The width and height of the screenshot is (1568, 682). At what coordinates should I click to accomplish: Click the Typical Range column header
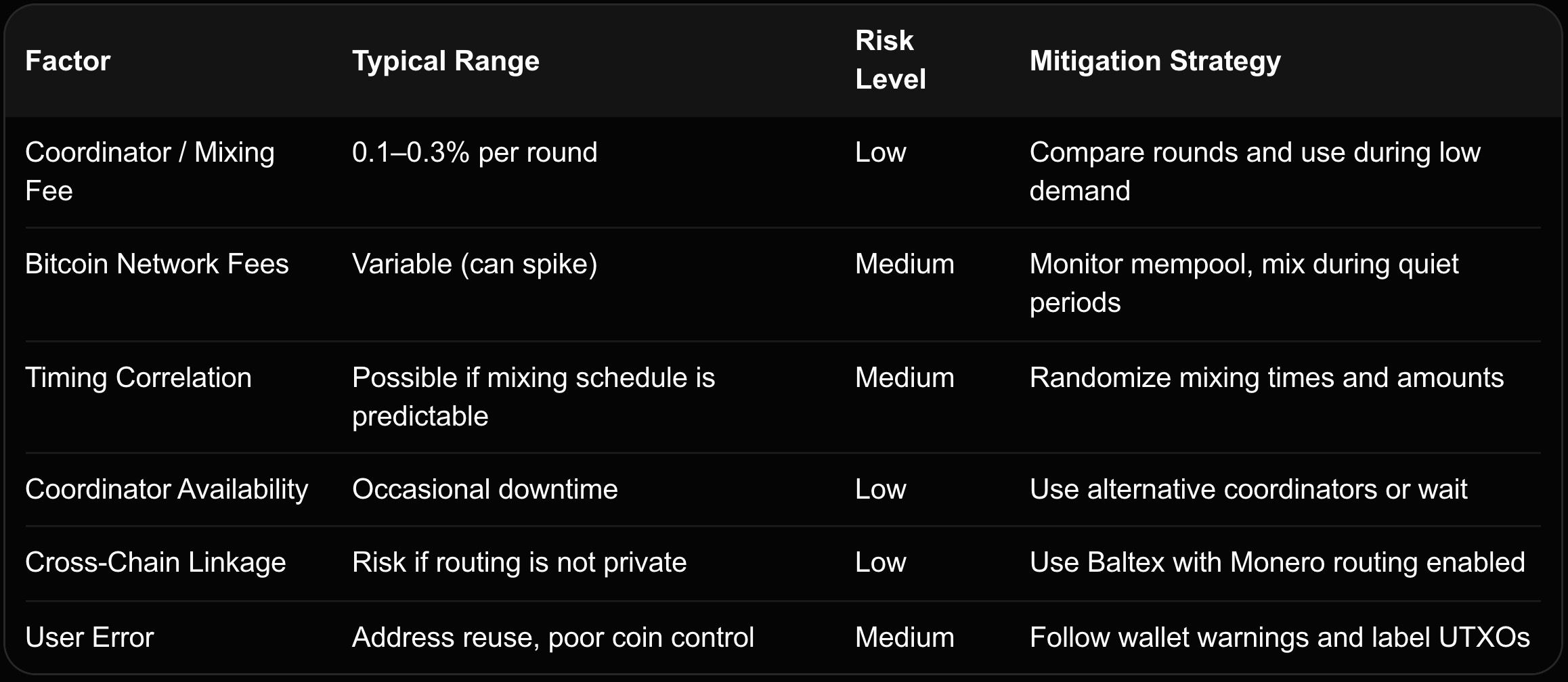point(445,61)
